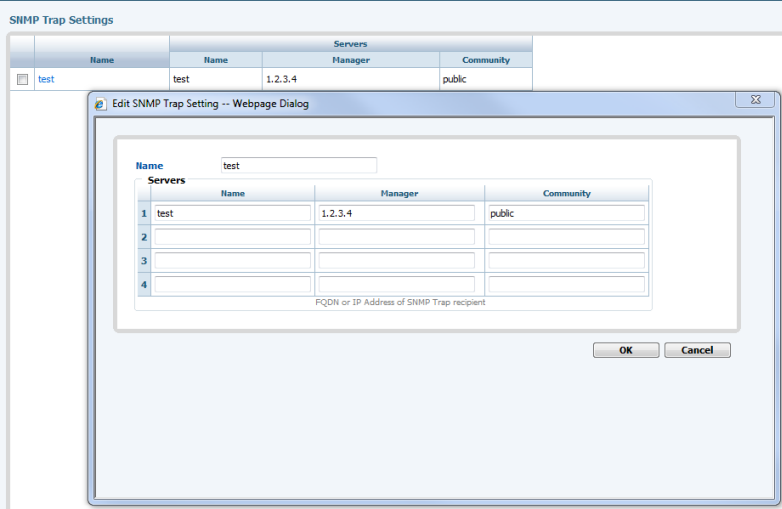Viewport: 782px width, 509px height.
Task: Select the row 4 server Name field
Action: pos(232,284)
